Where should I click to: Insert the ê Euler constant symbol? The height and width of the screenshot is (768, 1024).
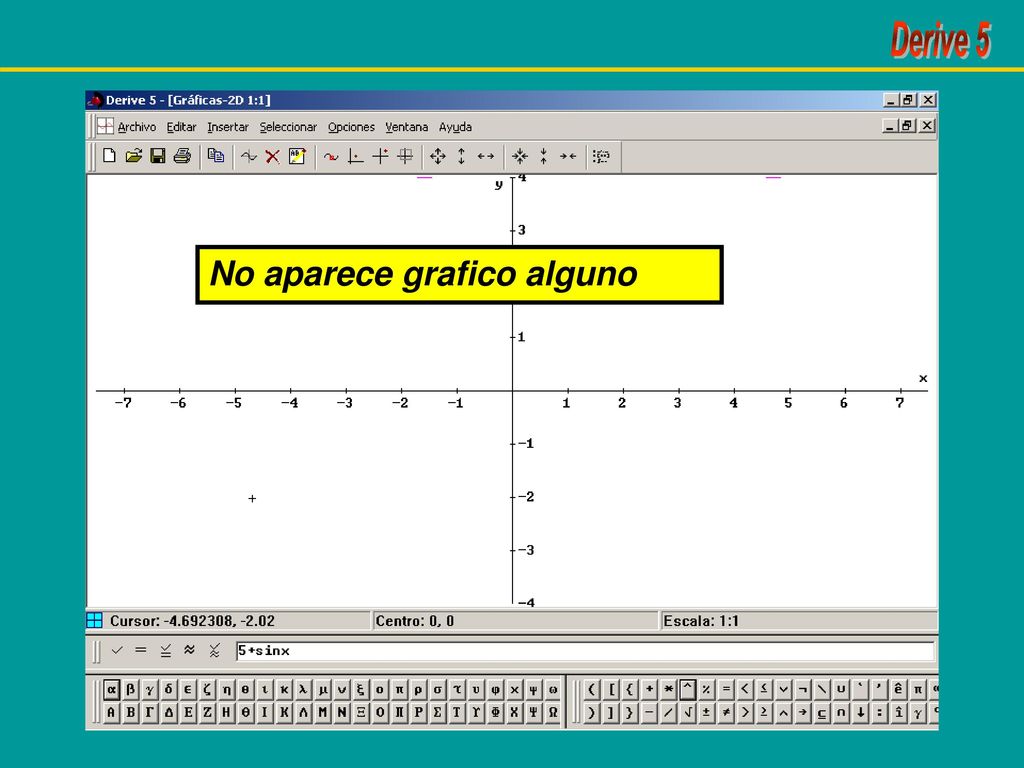tap(899, 689)
